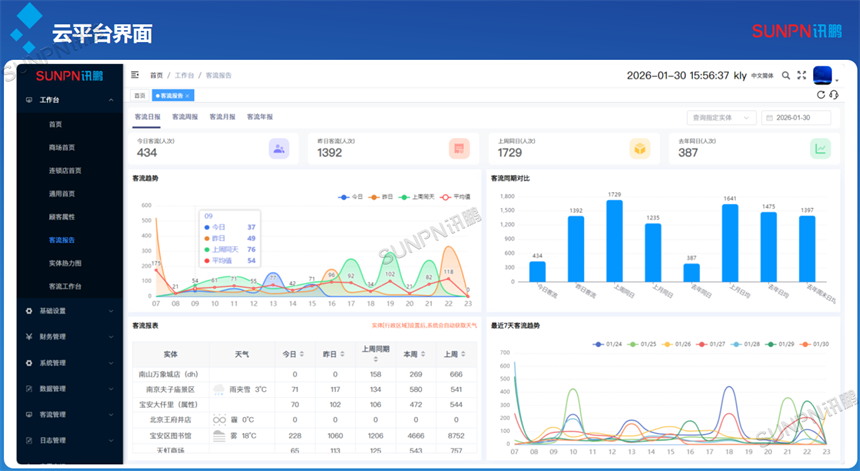The image size is (860, 471).
Task: Collapse sidebar with the hamburger menu icon
Action: click(x=135, y=75)
